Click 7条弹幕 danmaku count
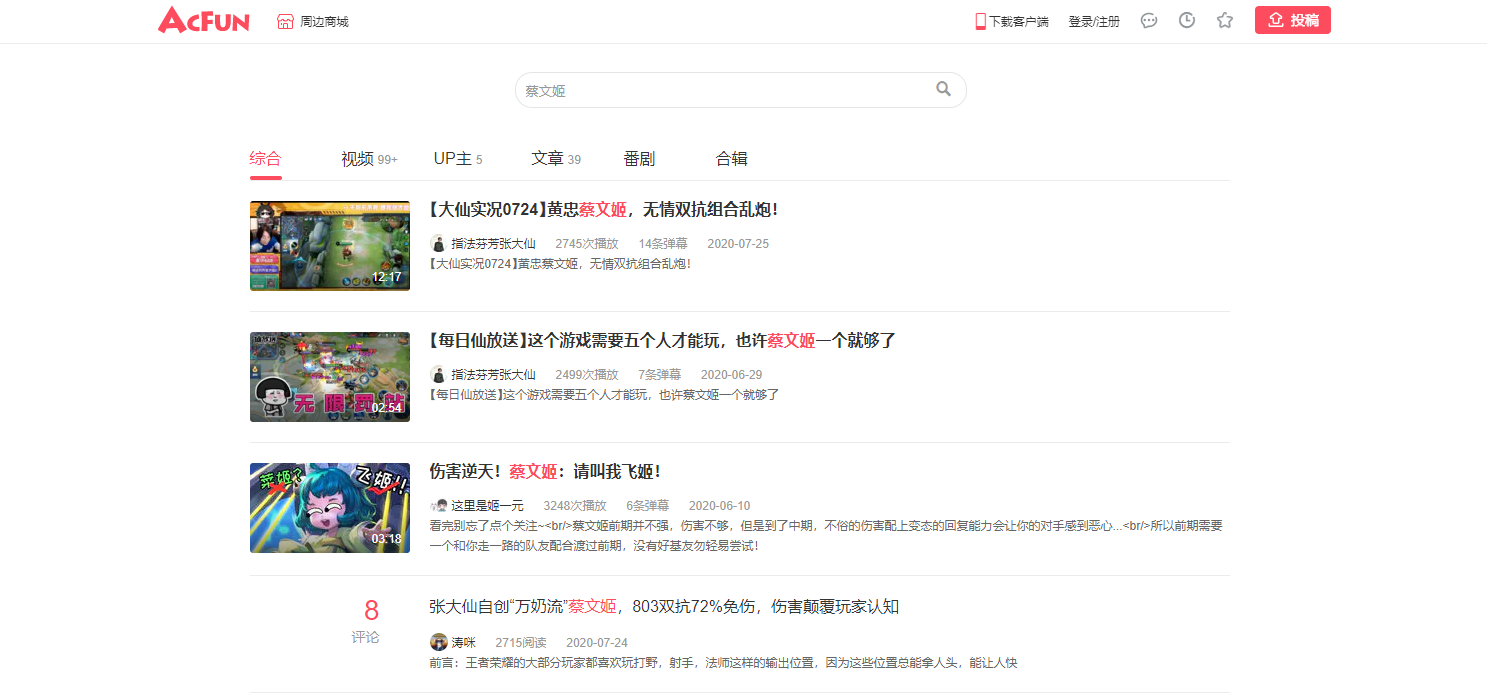Screen dimensions: 1487x693 pos(660,375)
